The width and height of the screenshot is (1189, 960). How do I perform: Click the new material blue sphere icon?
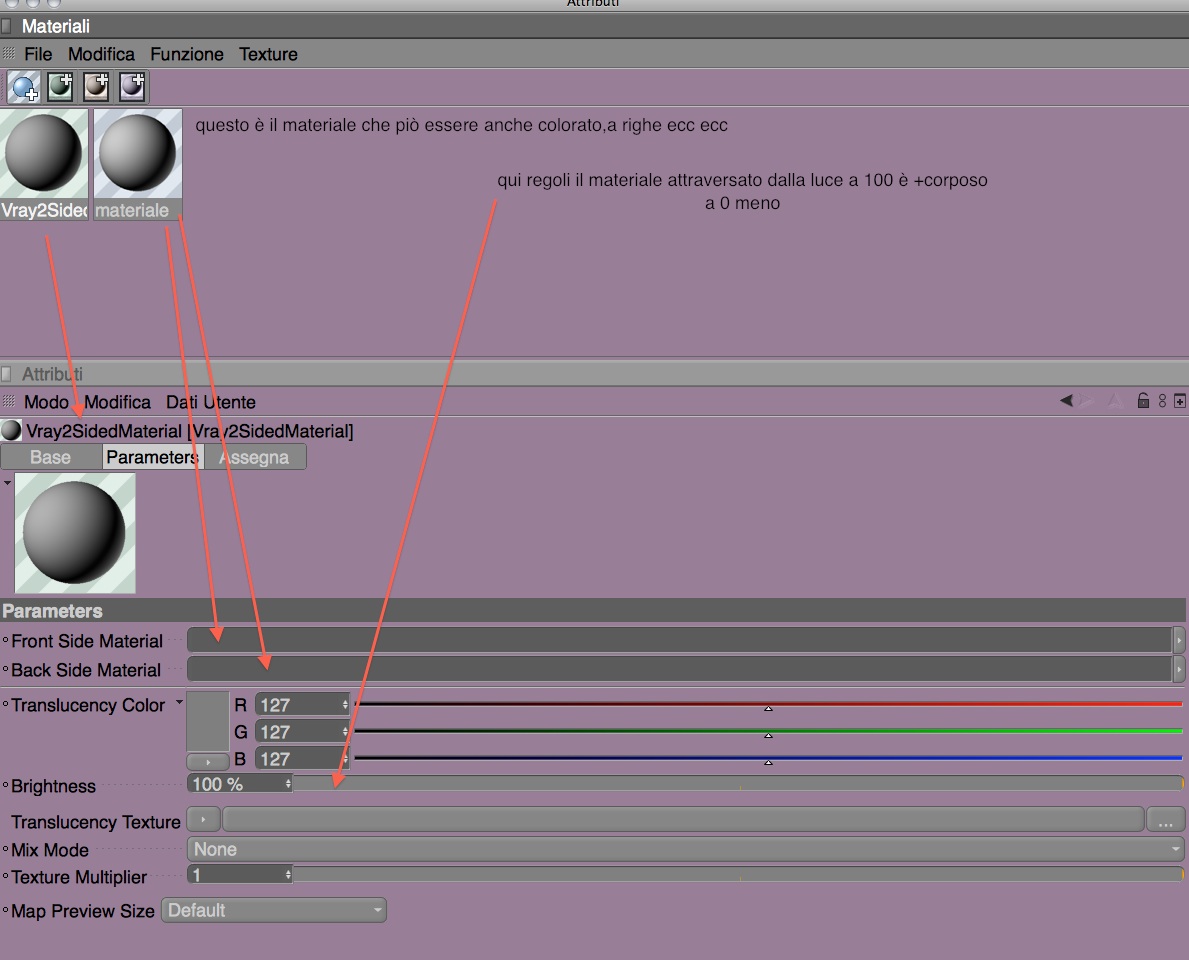click(x=24, y=87)
